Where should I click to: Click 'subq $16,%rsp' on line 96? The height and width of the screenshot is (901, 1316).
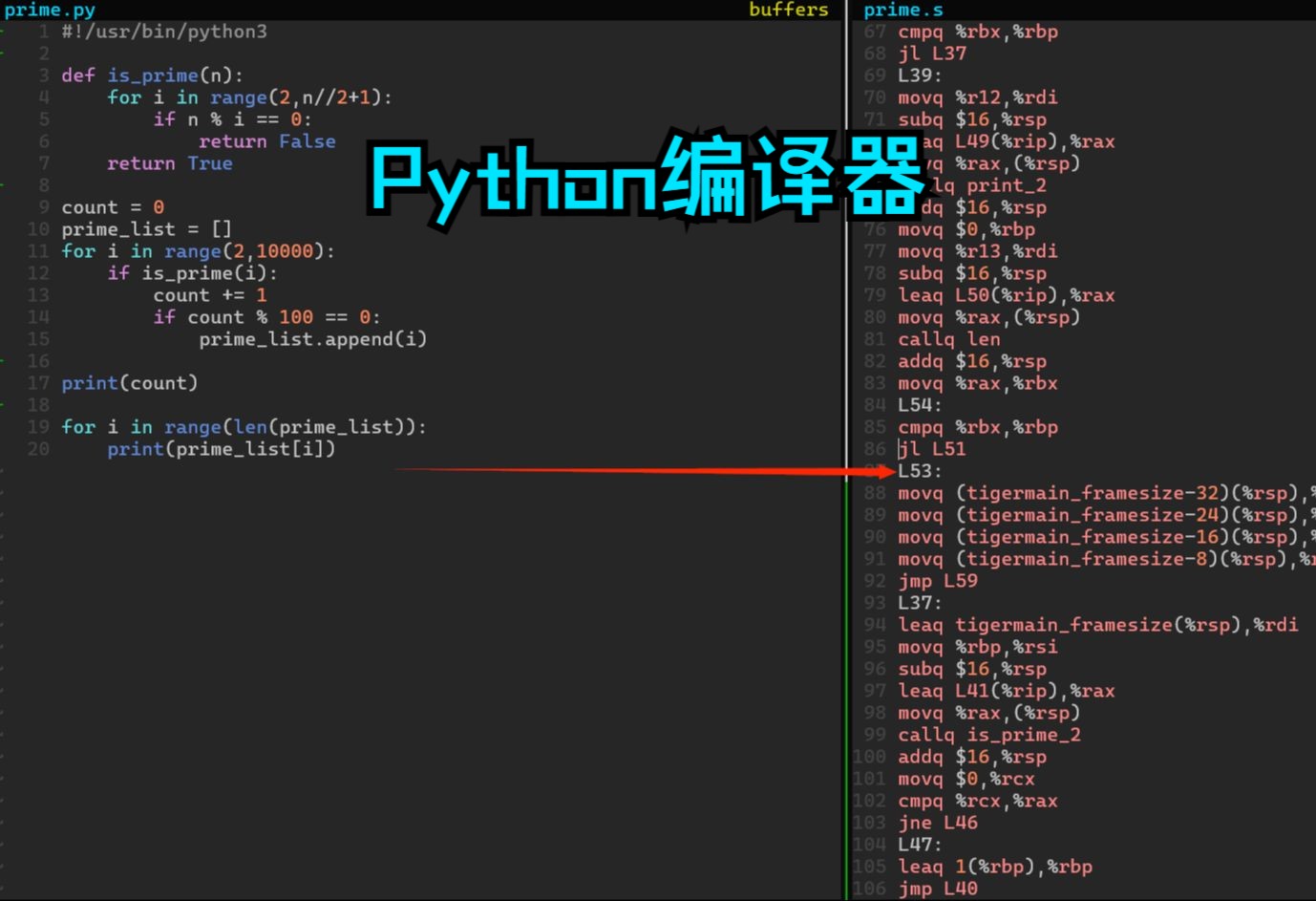972,669
